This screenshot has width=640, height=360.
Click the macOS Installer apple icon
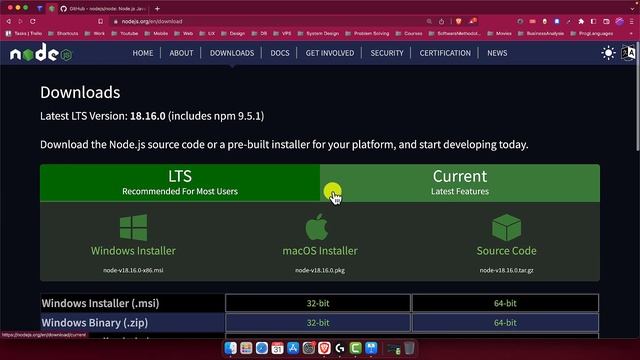(317, 227)
